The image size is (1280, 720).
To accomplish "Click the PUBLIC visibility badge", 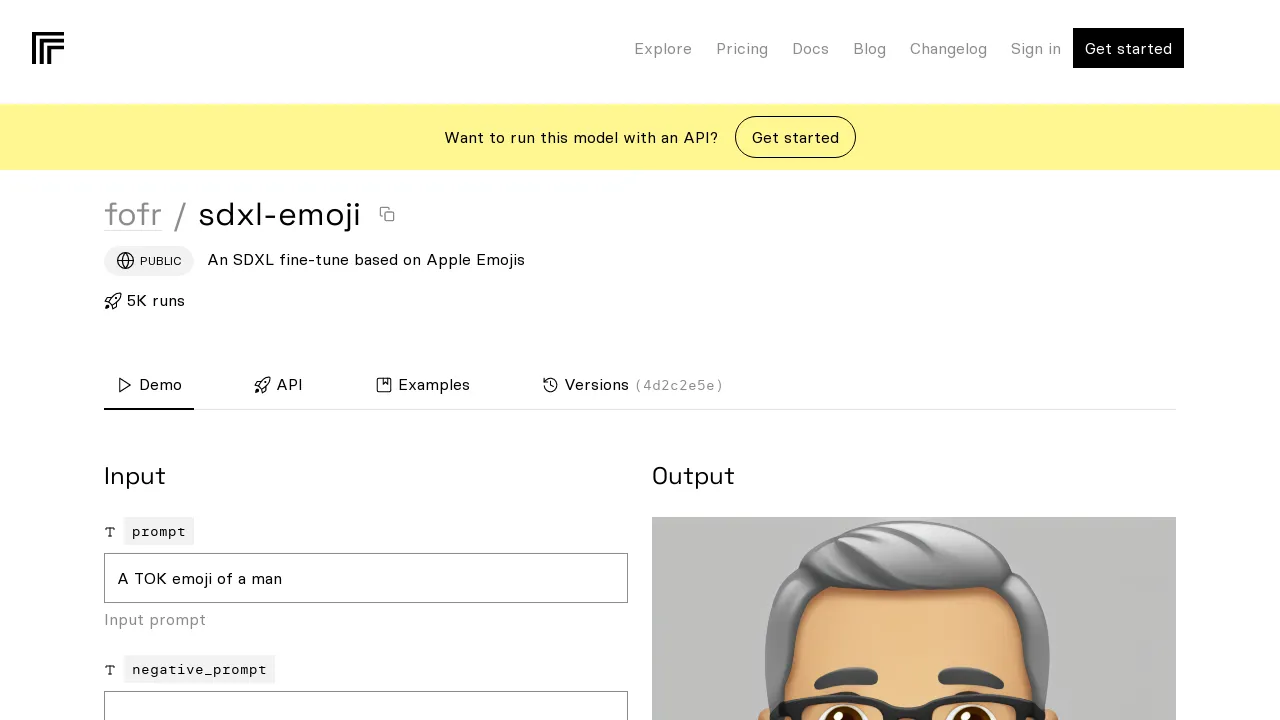I will click(149, 261).
